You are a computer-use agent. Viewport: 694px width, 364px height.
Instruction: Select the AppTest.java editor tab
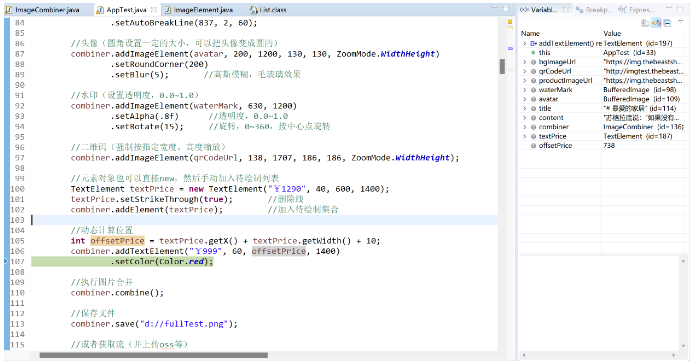[126, 10]
